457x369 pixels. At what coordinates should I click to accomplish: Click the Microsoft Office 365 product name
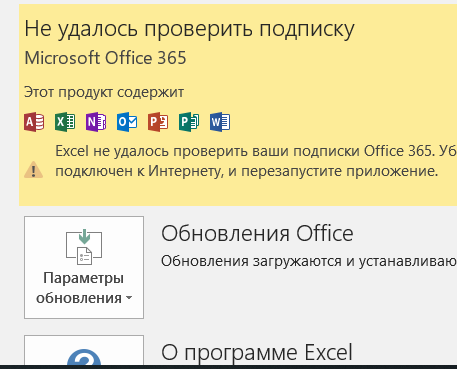tap(105, 58)
